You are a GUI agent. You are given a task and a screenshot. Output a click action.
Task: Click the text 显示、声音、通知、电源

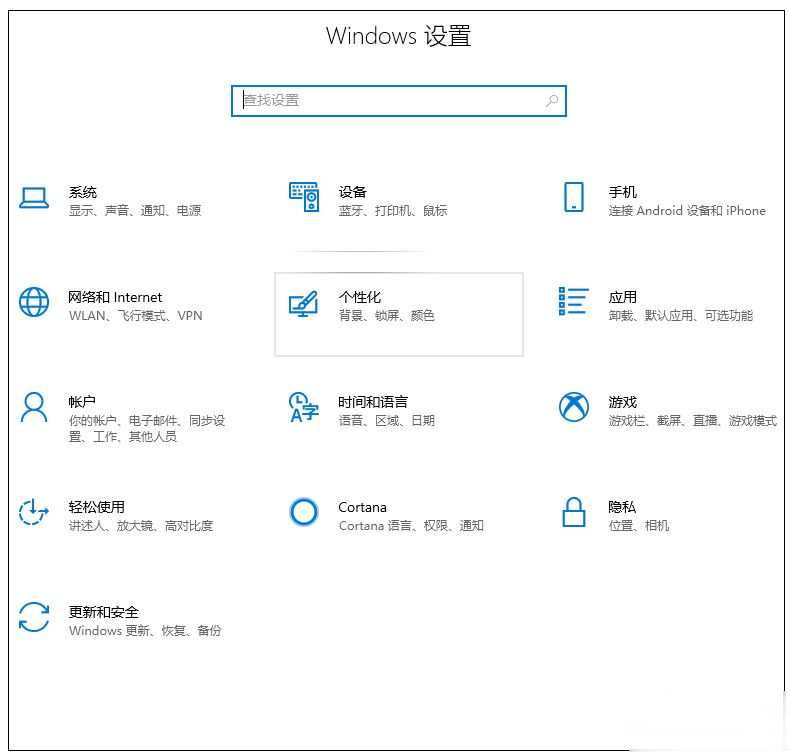[135, 211]
